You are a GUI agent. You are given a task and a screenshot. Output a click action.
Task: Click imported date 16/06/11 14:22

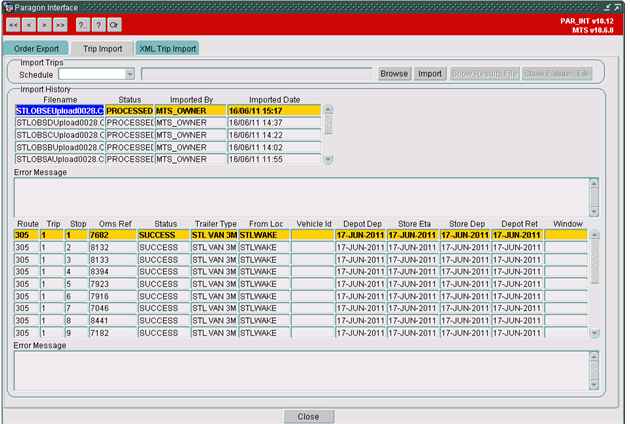[274, 135]
